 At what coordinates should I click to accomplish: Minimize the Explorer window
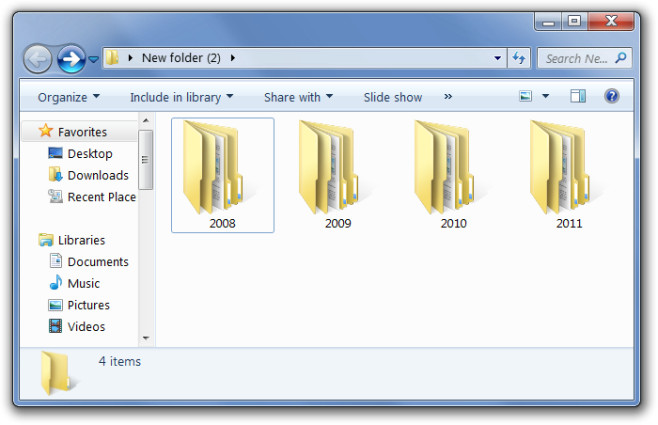point(548,21)
